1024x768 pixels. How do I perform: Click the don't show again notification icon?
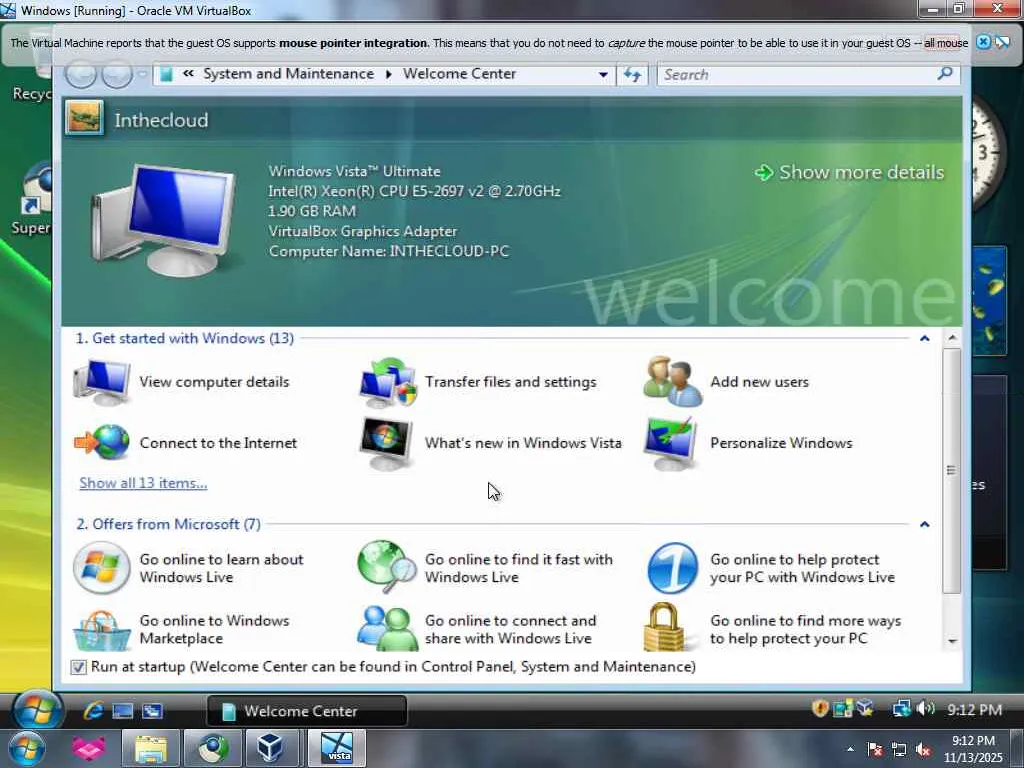coord(1002,42)
